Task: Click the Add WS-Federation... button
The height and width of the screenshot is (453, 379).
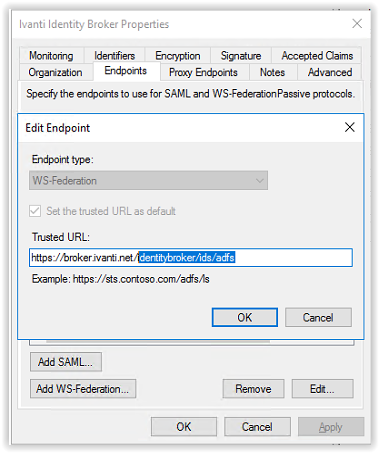Action: pos(83,389)
